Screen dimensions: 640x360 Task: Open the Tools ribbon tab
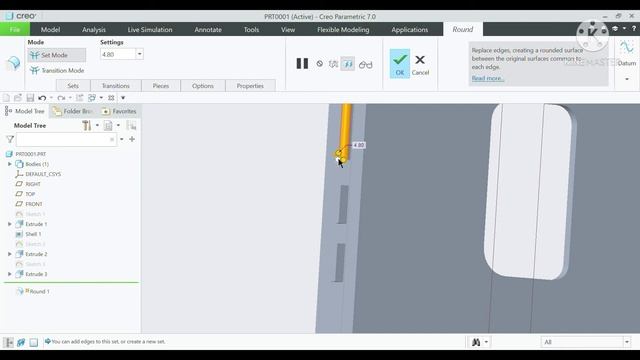tap(251, 29)
